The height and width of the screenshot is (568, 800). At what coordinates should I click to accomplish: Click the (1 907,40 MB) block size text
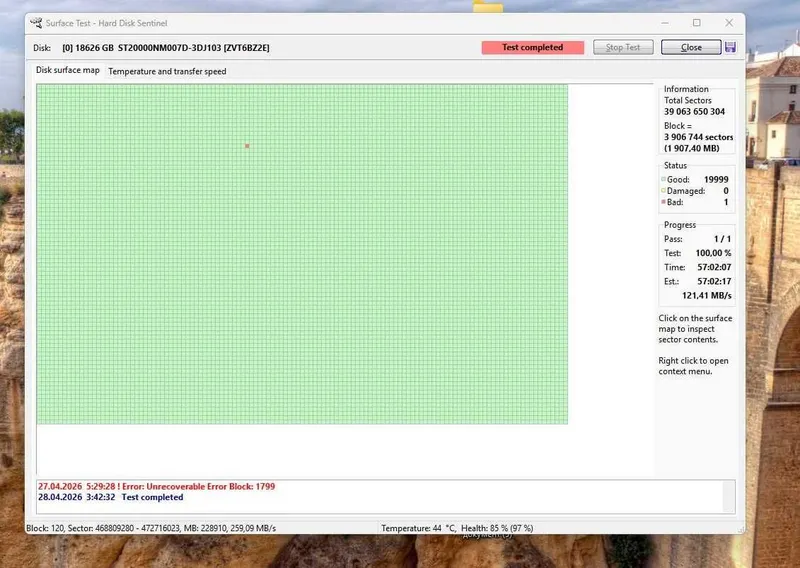(692, 149)
